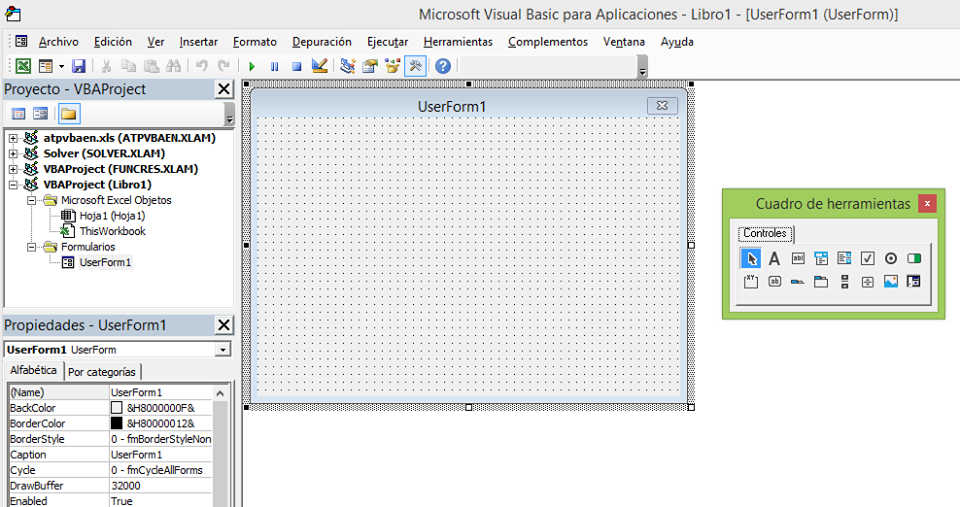The height and width of the screenshot is (507, 960).
Task: Click the Insert UserForm toolbar icon
Action: coord(45,66)
